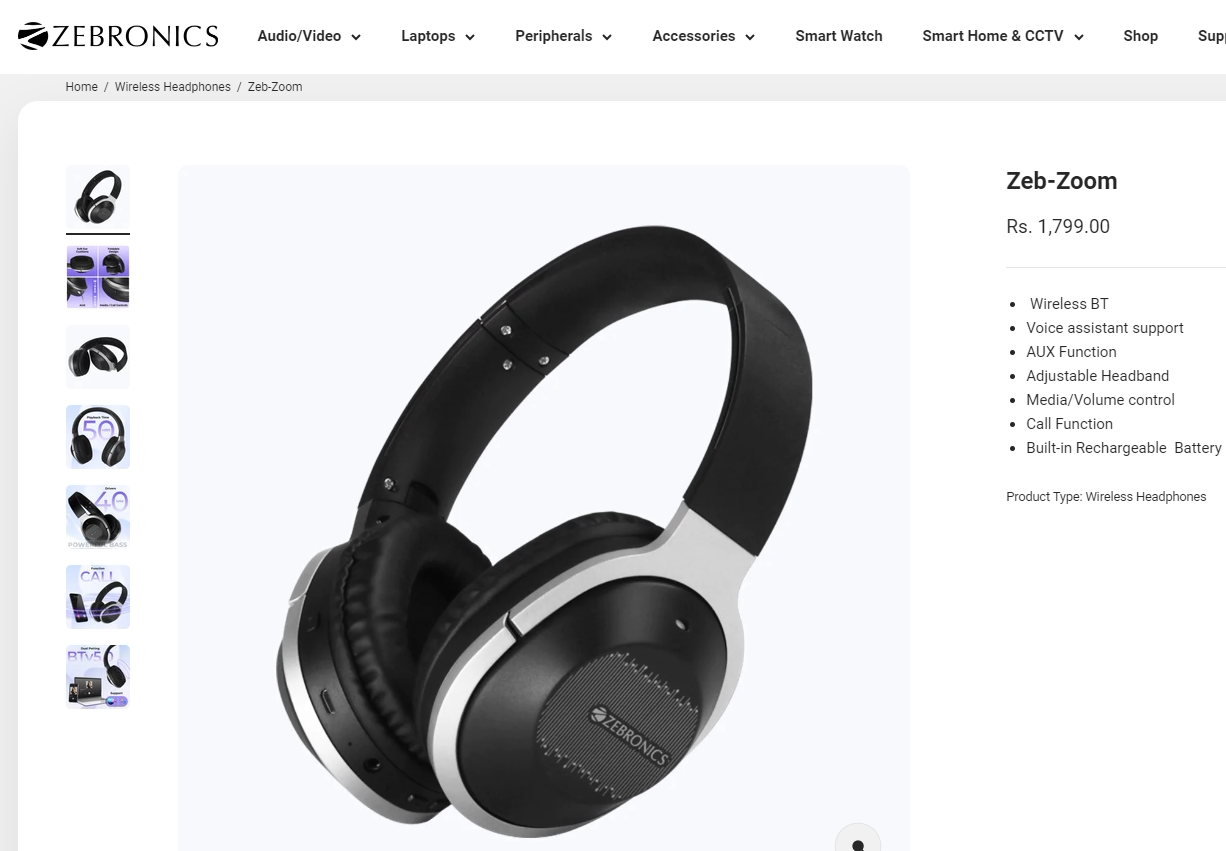Open the Smart Watch menu item

coord(839,36)
